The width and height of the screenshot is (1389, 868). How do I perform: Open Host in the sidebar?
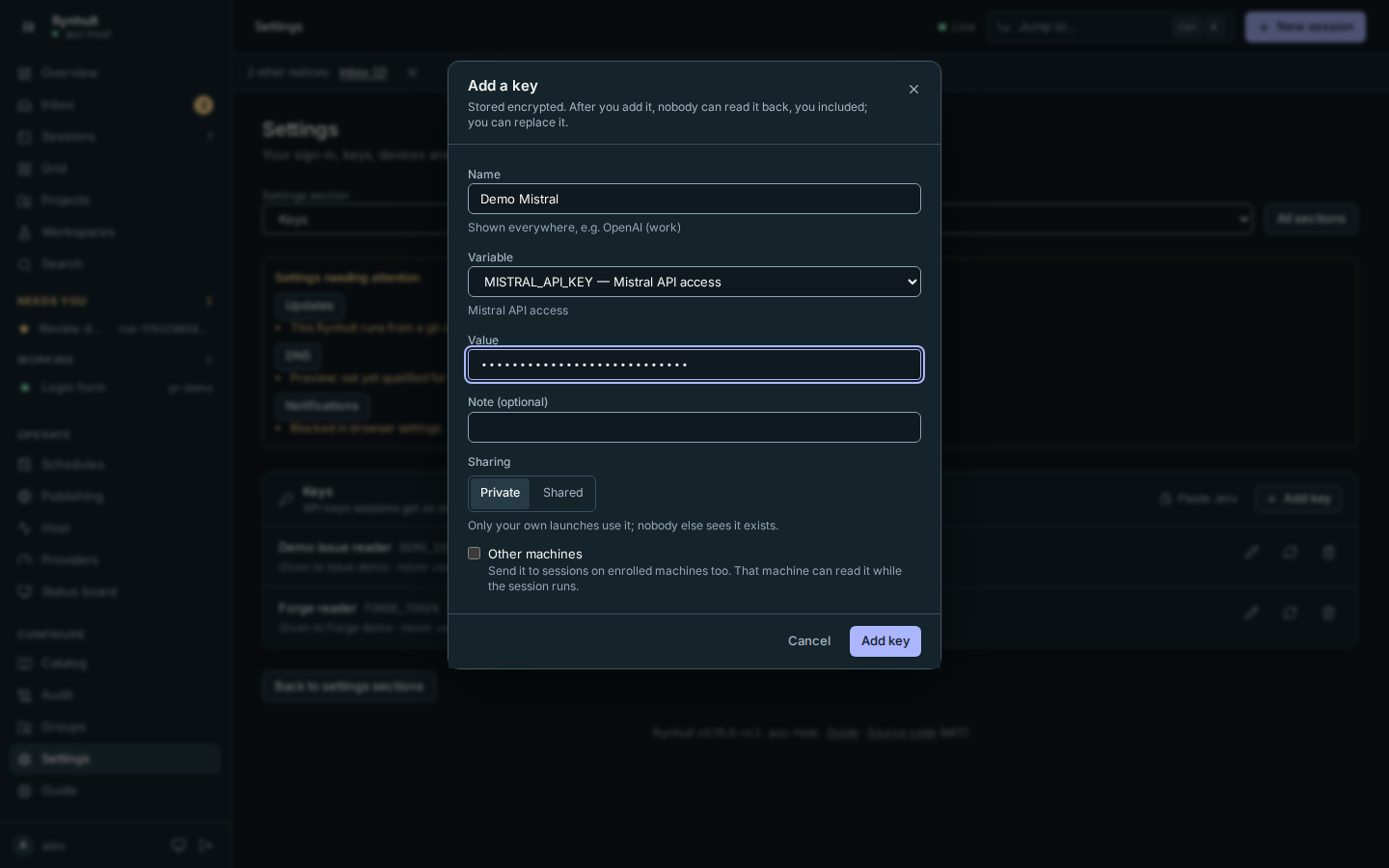click(116, 529)
